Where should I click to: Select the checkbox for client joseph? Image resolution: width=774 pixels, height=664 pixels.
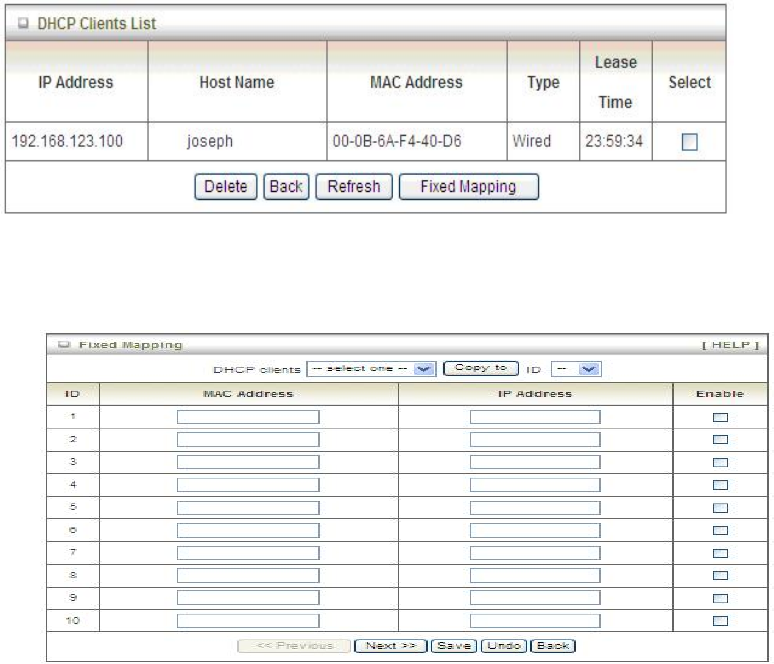689,142
